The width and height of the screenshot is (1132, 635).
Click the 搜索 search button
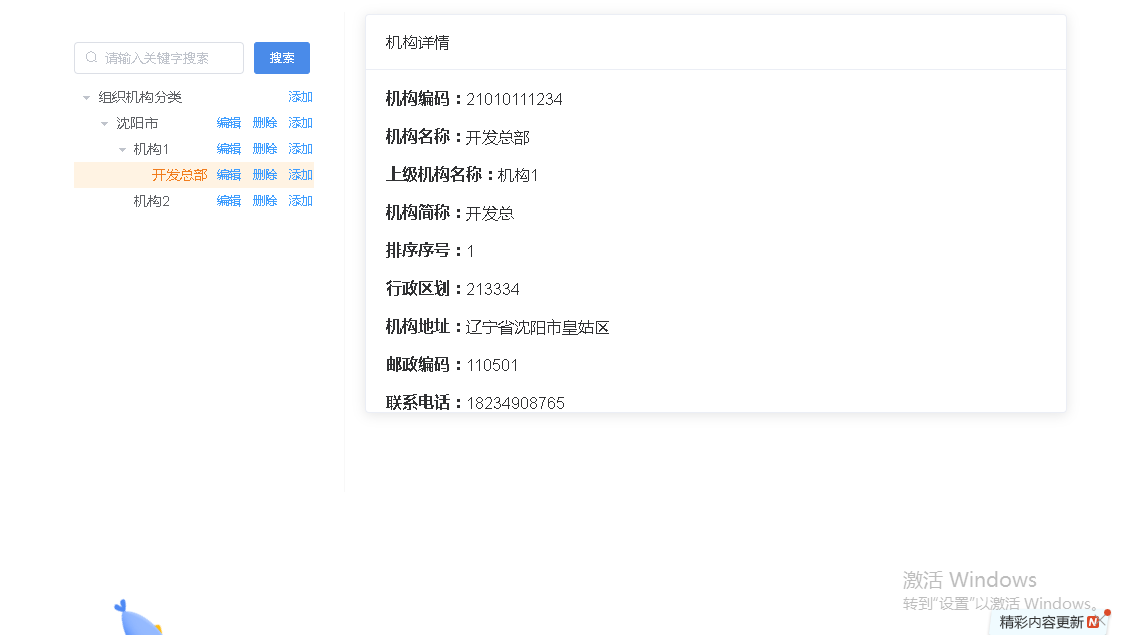(281, 58)
